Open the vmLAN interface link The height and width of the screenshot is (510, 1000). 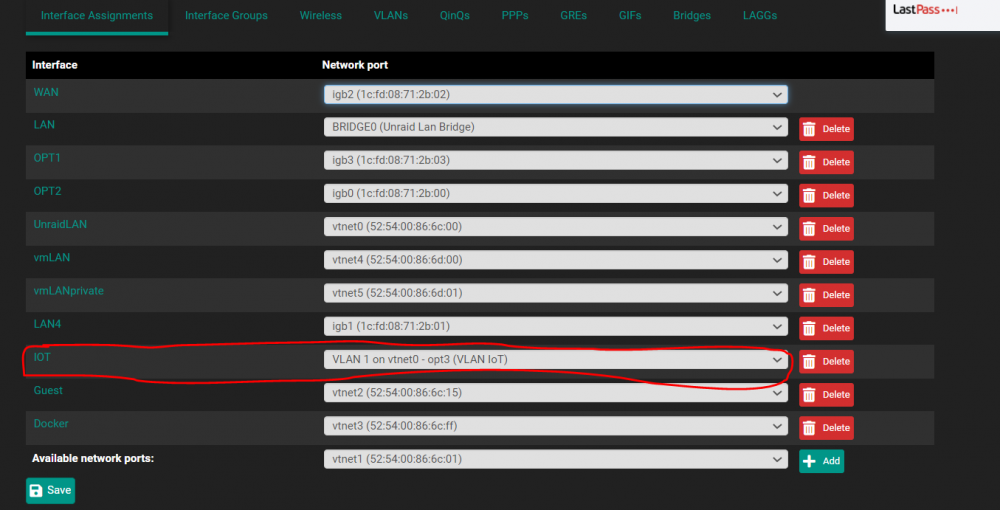point(52,257)
